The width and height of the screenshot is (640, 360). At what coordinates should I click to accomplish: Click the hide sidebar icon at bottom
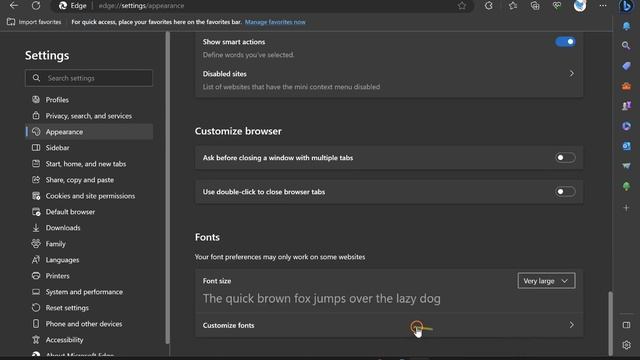tap(626, 325)
